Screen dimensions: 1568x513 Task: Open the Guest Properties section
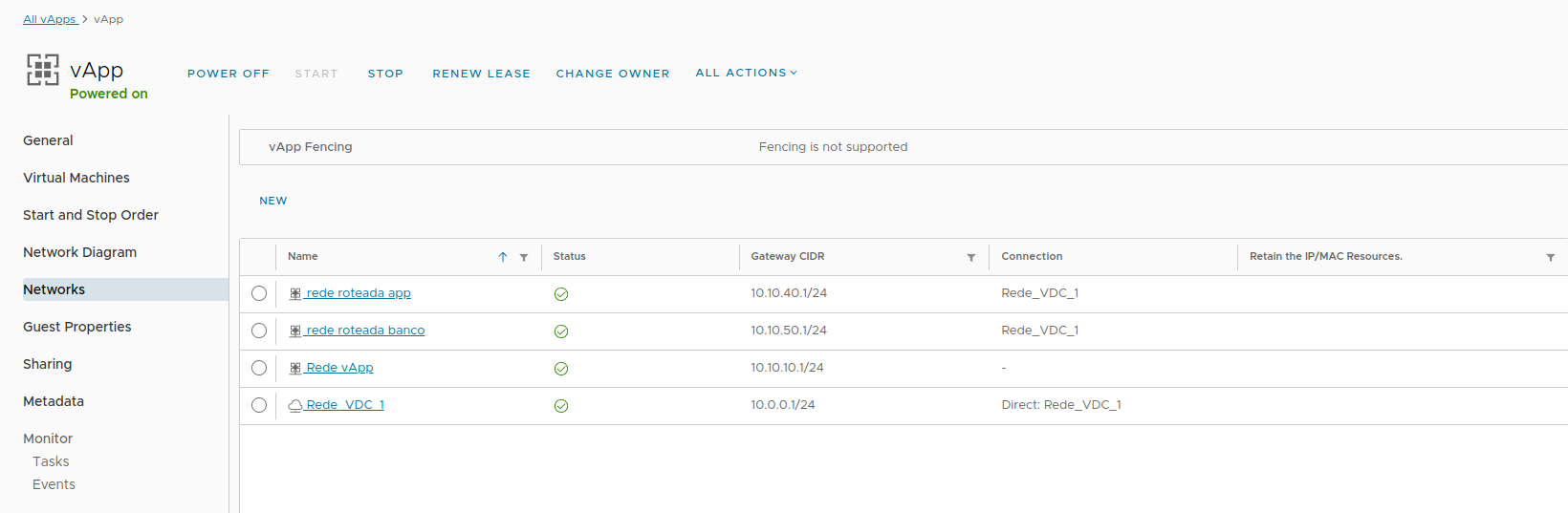tap(77, 327)
